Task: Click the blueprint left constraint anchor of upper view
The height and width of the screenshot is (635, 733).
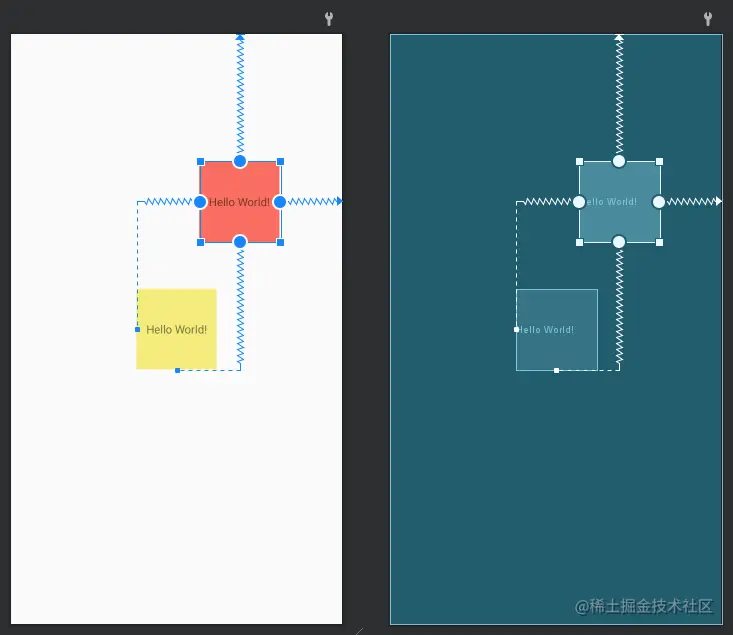Action: [x=579, y=202]
